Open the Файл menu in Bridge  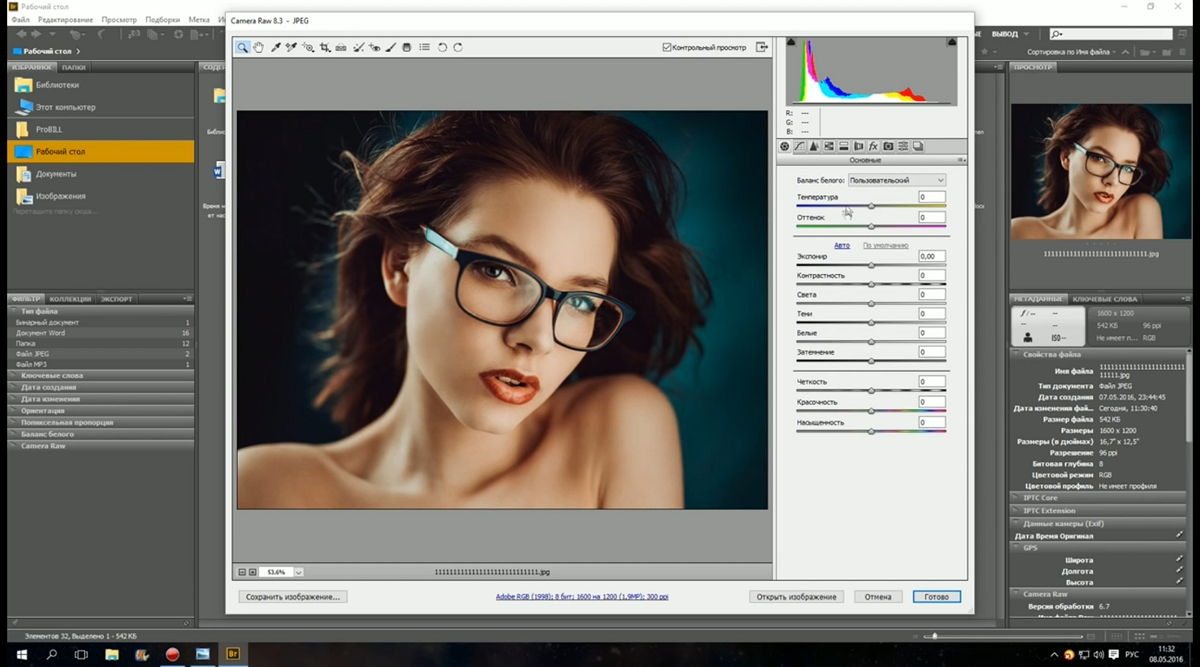(20, 20)
